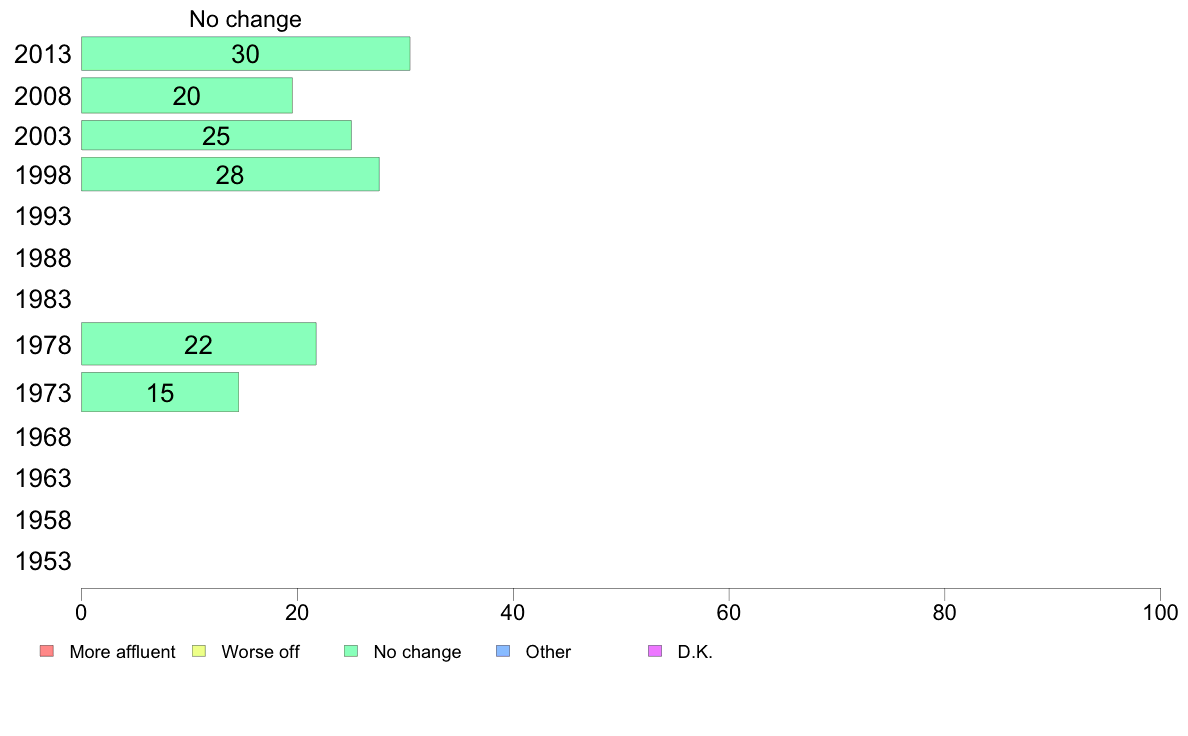Click the green No change legend swatch
This screenshot has height=736, width=1188.
[351, 651]
